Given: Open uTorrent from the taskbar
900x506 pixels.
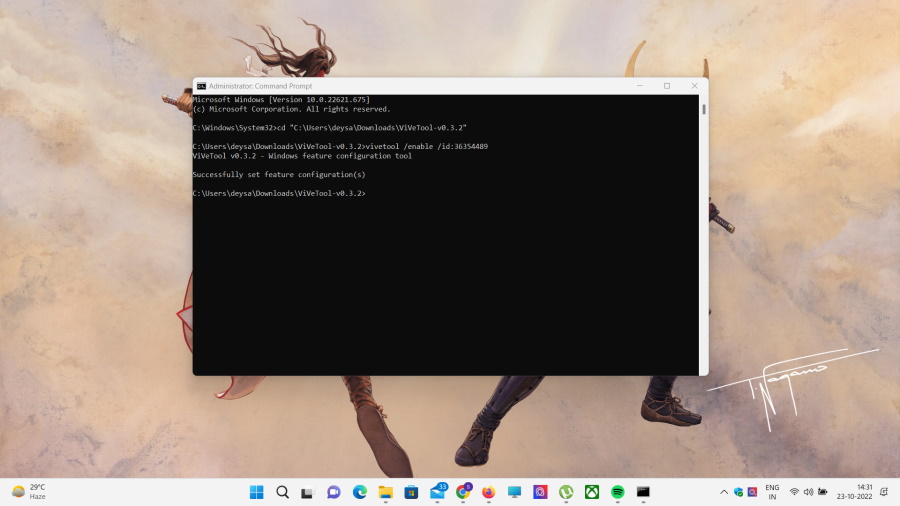Looking at the screenshot, I should point(566,492).
